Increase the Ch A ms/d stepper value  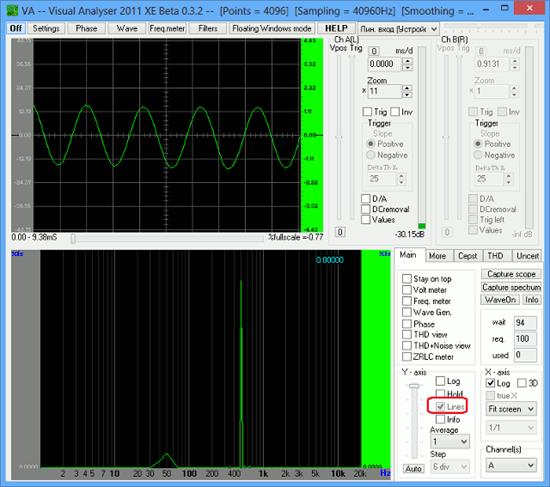407,61
